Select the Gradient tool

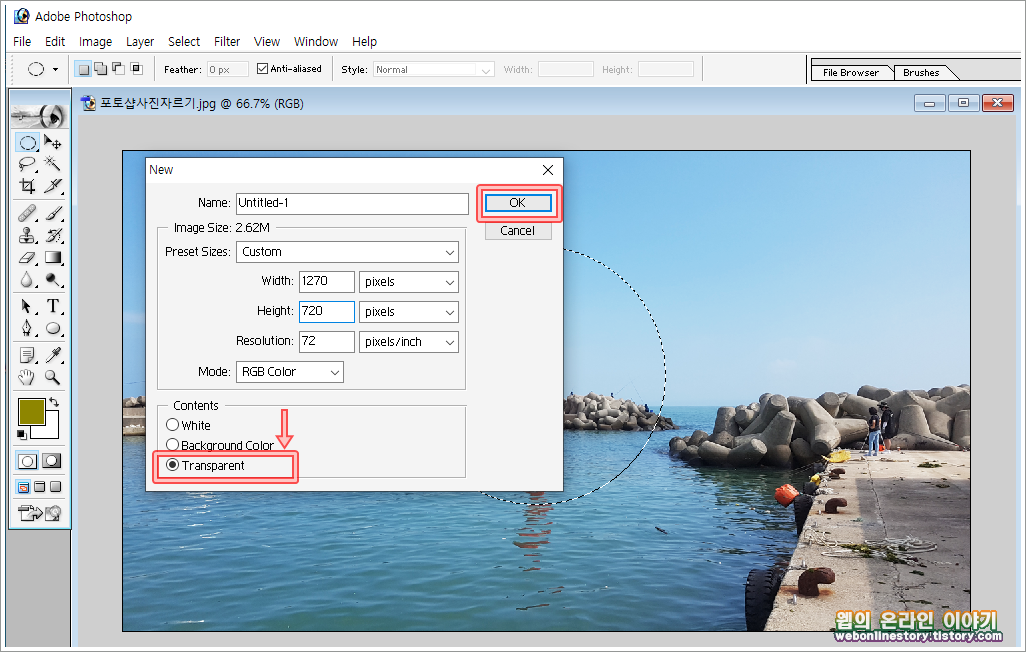(x=53, y=257)
